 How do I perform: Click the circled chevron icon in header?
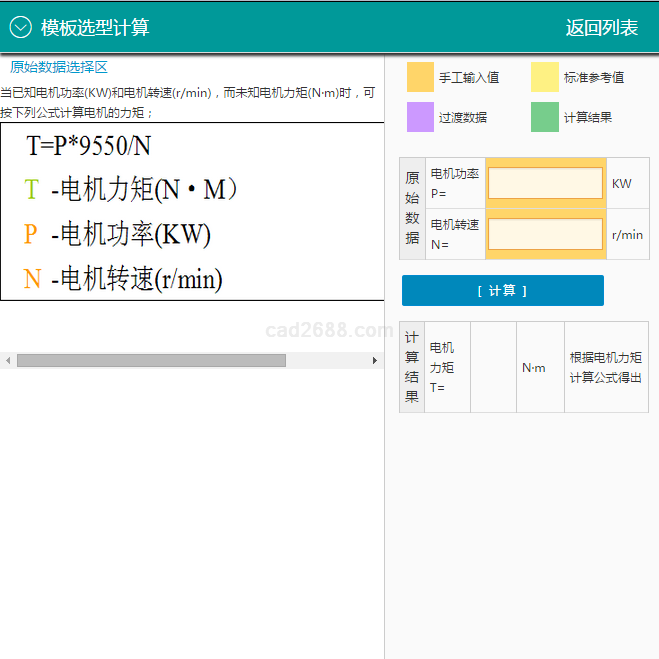(21, 28)
